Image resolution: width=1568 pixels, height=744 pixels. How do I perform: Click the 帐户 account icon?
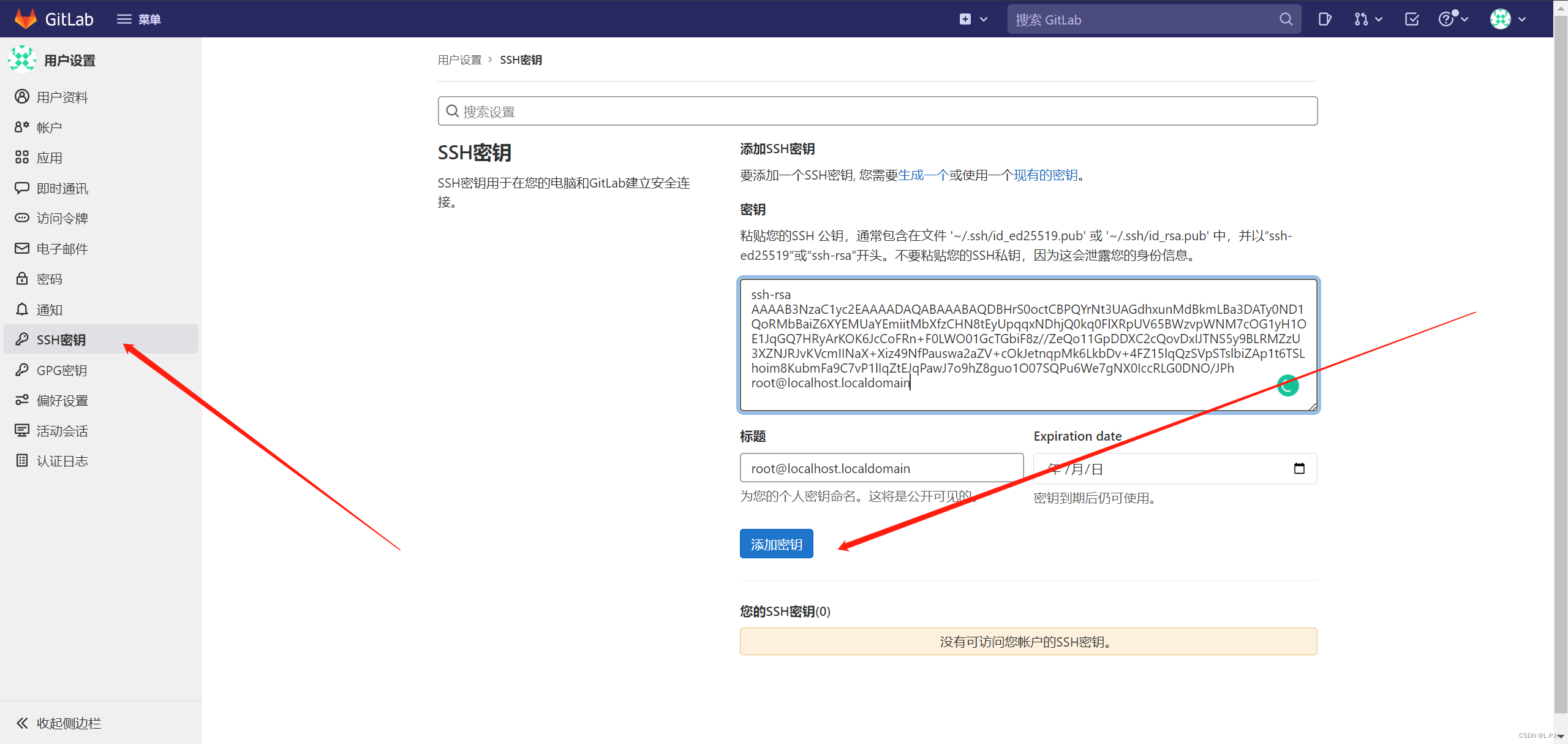point(22,127)
